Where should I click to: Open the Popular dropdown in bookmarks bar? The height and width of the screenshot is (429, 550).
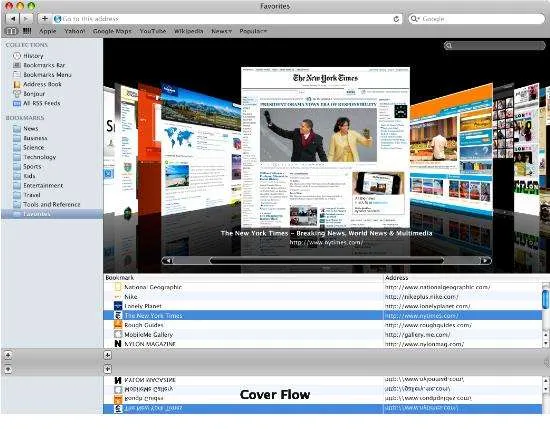click(253, 31)
